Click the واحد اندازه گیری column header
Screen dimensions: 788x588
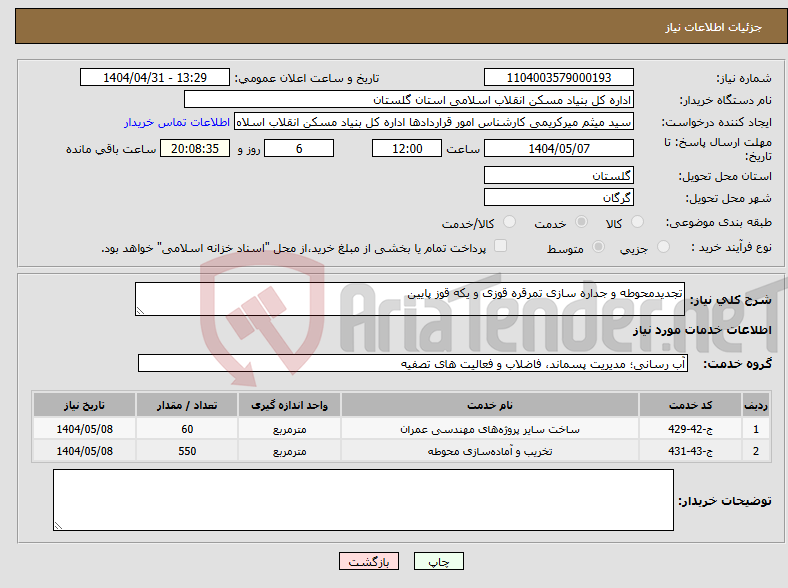(x=289, y=405)
